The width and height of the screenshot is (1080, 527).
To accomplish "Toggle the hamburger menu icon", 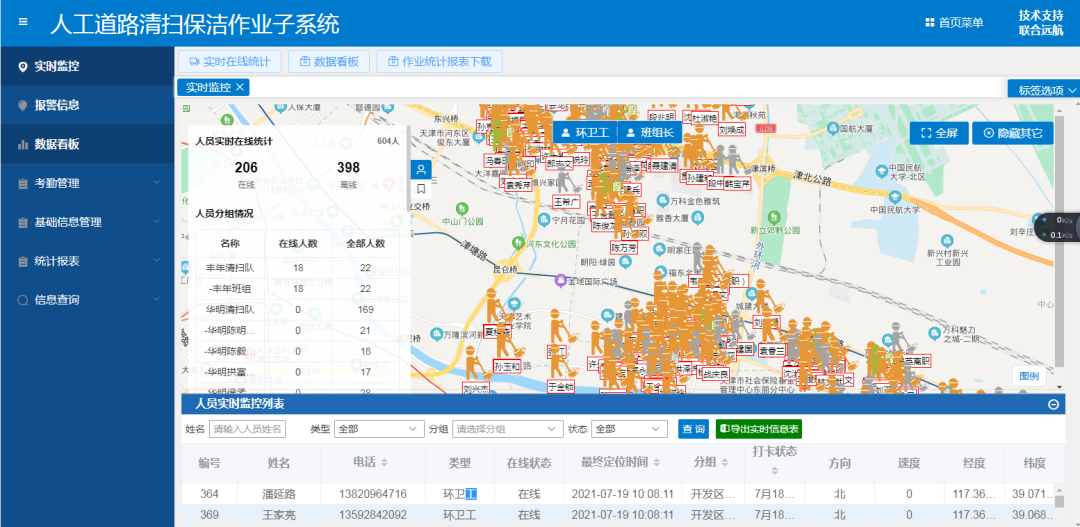I will click(23, 22).
